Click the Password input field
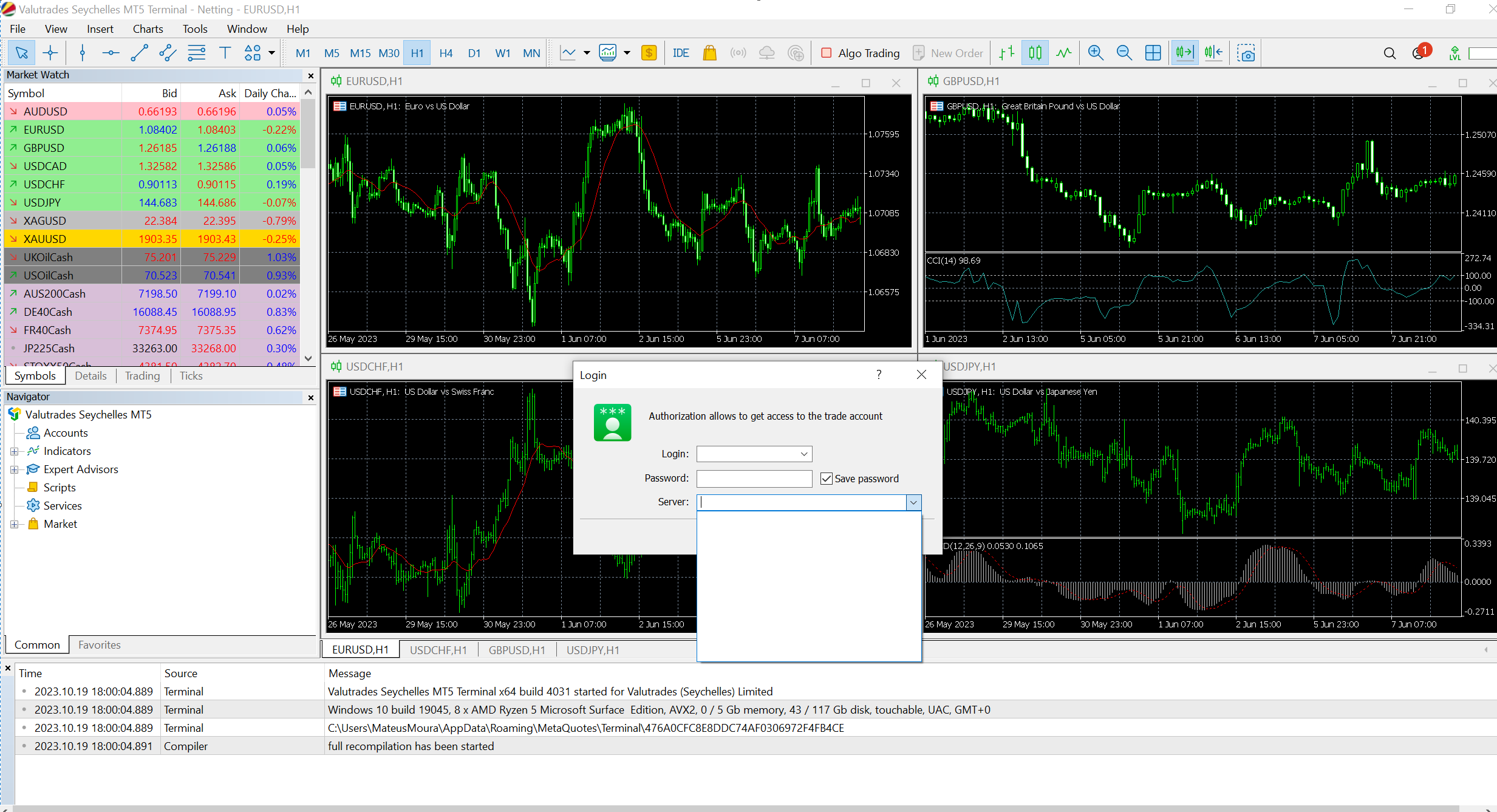Screen dimensions: 1497x812 coord(754,479)
